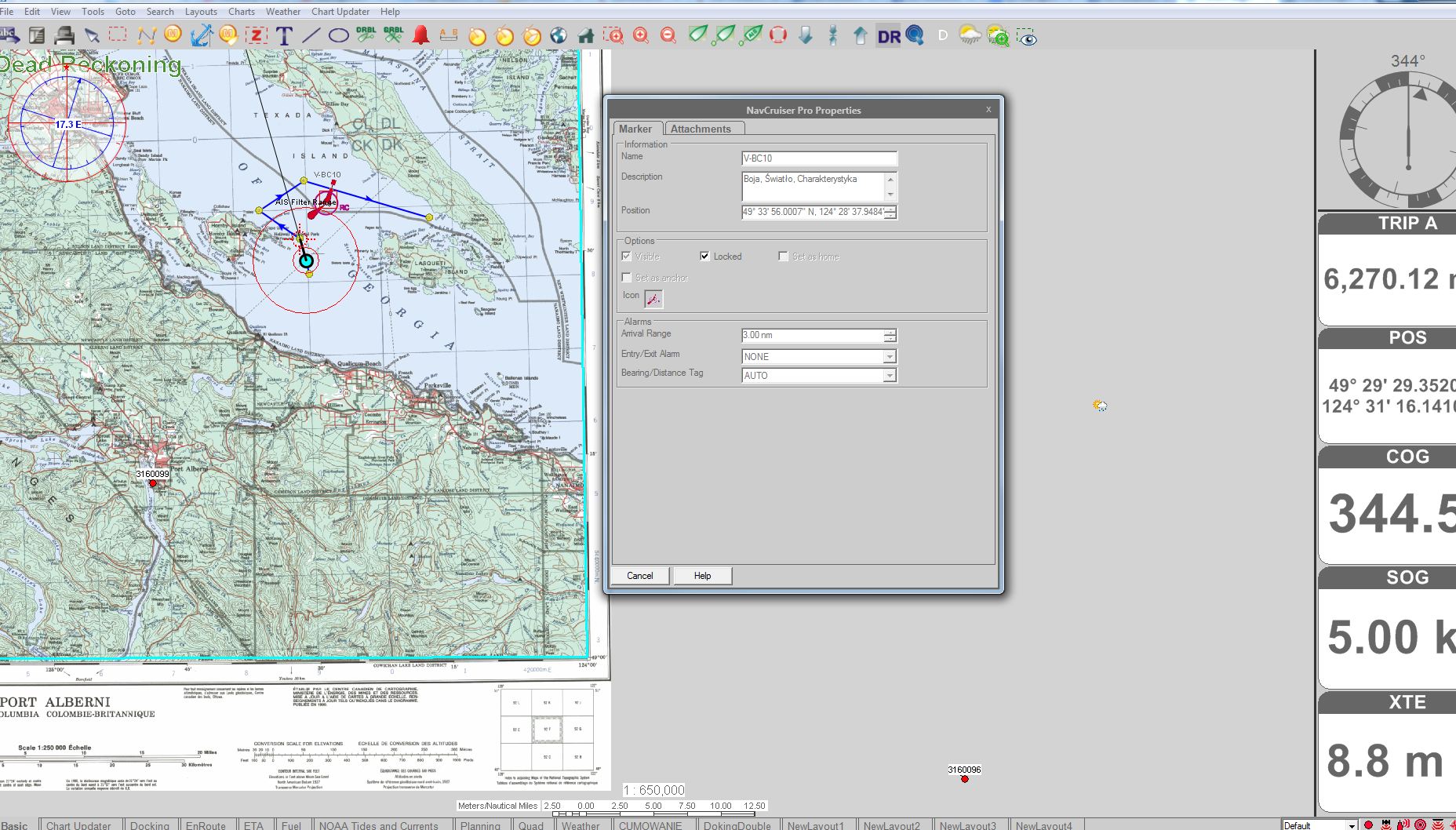Switch to the Fuel layout tab
Image resolution: width=1456 pixels, height=830 pixels.
[x=291, y=825]
